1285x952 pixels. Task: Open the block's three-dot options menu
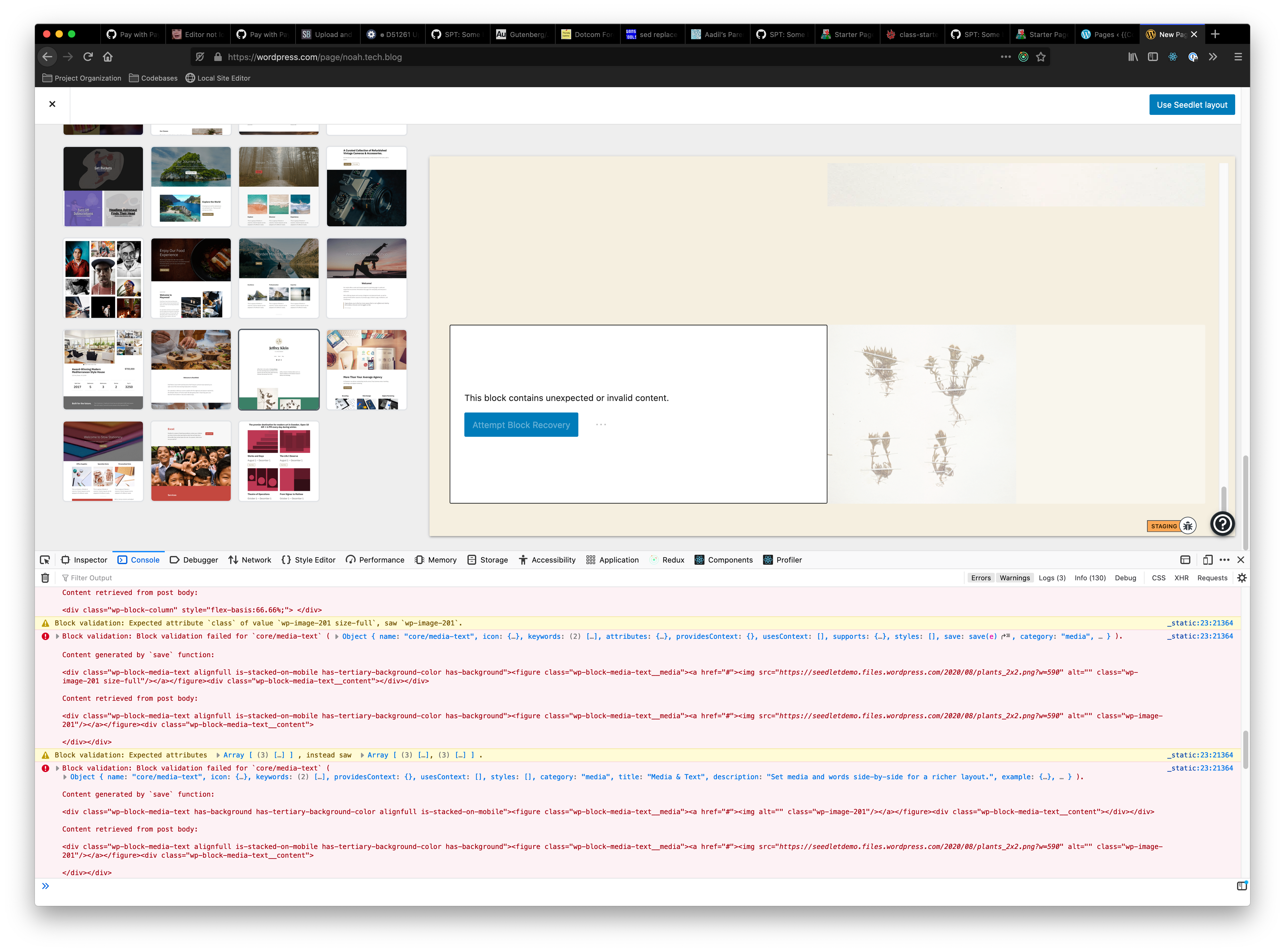[x=601, y=425]
